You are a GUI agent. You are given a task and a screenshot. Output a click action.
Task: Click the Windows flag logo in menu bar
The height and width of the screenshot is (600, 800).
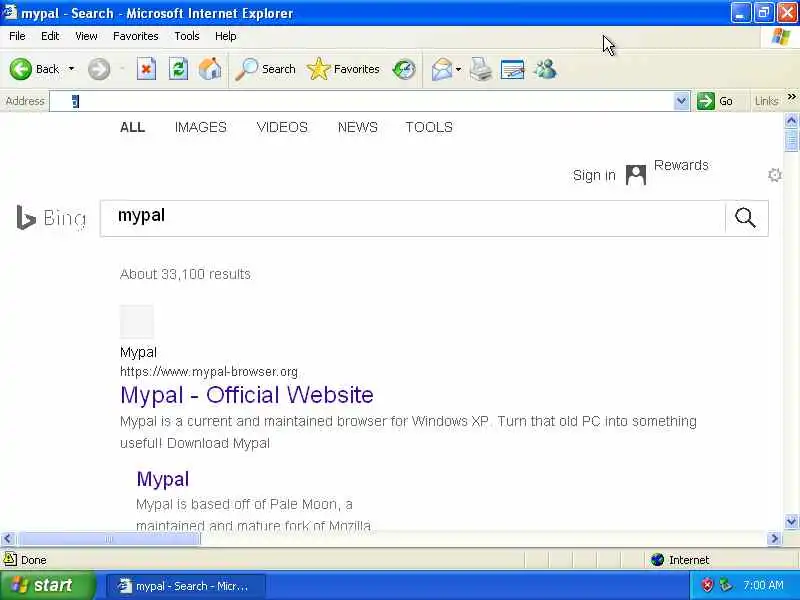pos(781,37)
